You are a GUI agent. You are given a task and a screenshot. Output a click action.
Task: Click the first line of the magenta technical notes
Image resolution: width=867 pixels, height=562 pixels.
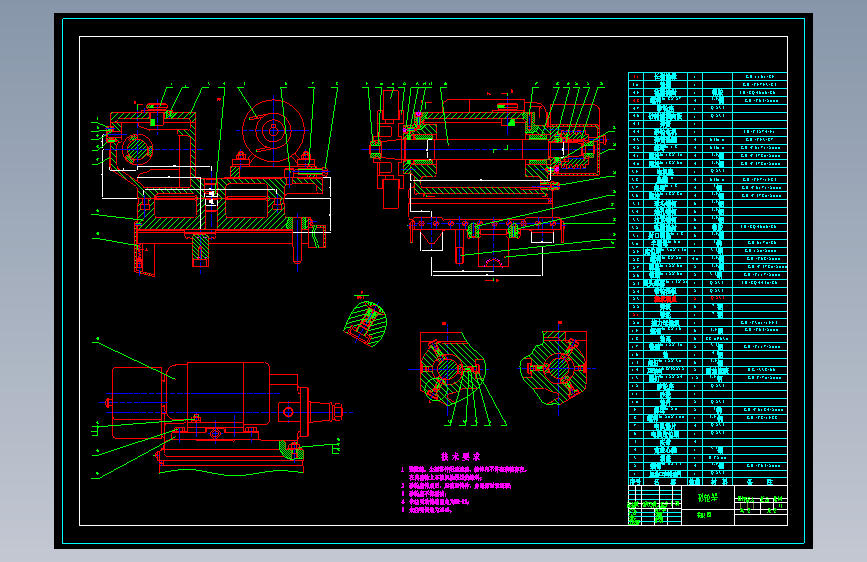coord(464,470)
